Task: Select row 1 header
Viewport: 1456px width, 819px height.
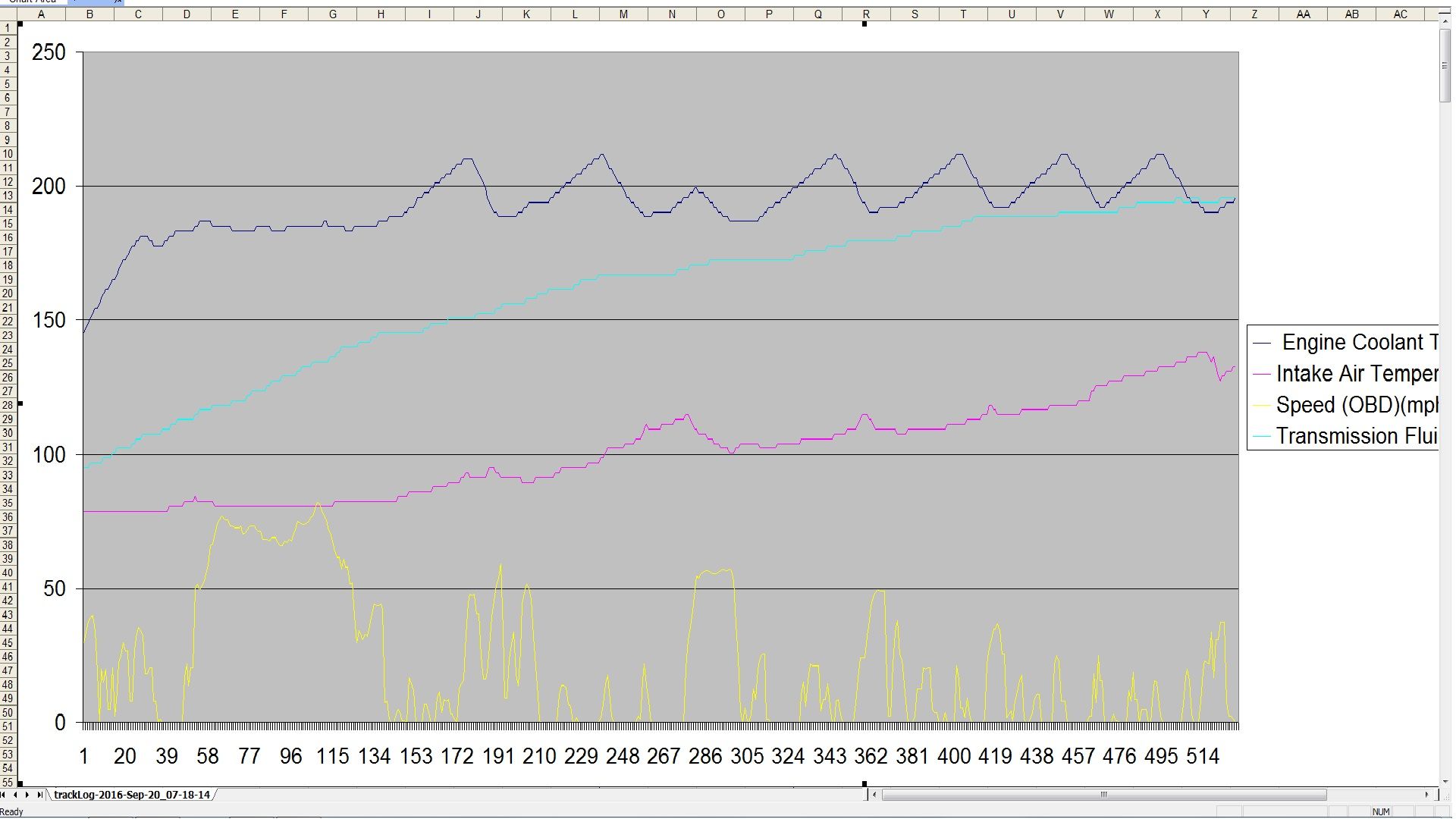Action: pyautogui.click(x=8, y=28)
